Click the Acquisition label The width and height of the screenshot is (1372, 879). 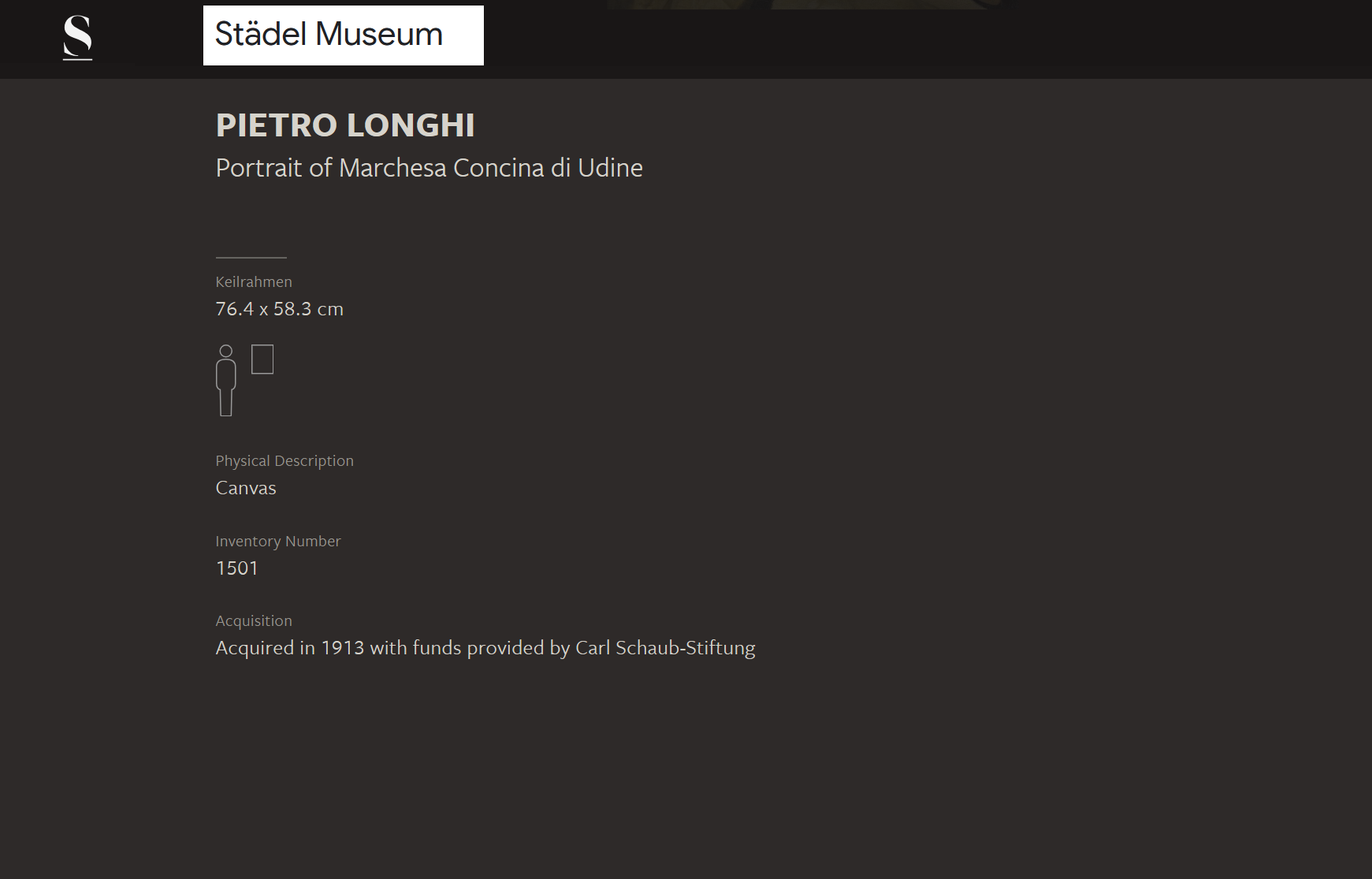click(x=254, y=621)
